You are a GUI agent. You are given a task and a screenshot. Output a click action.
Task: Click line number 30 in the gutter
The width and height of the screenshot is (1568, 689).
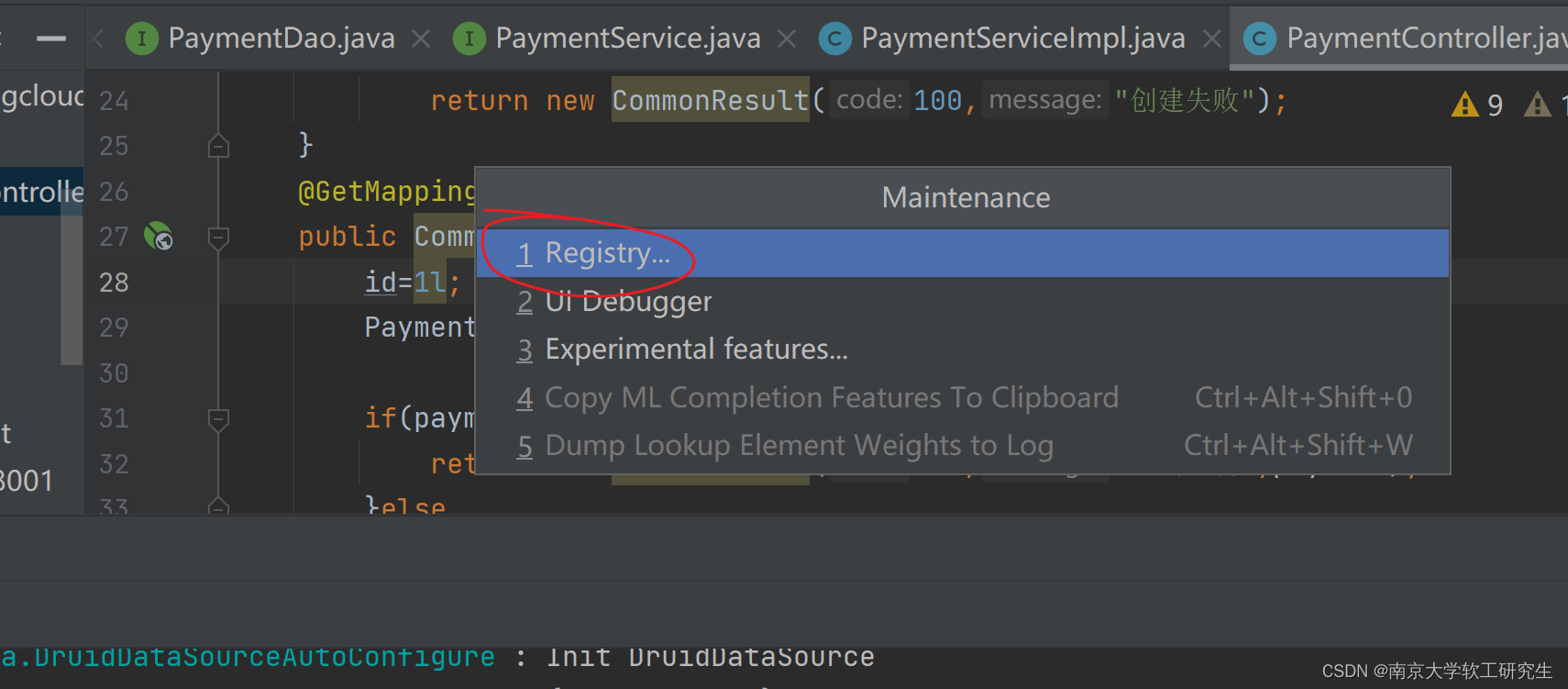click(114, 373)
